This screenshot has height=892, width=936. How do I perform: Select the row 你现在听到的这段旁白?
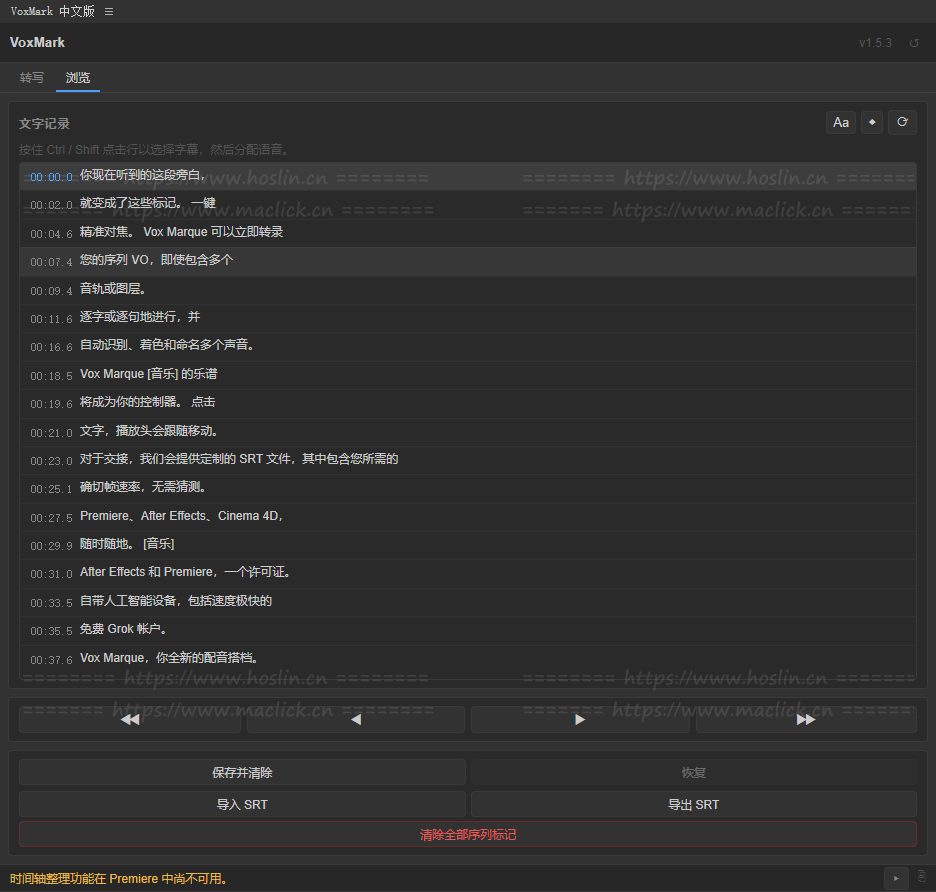[x=468, y=176]
